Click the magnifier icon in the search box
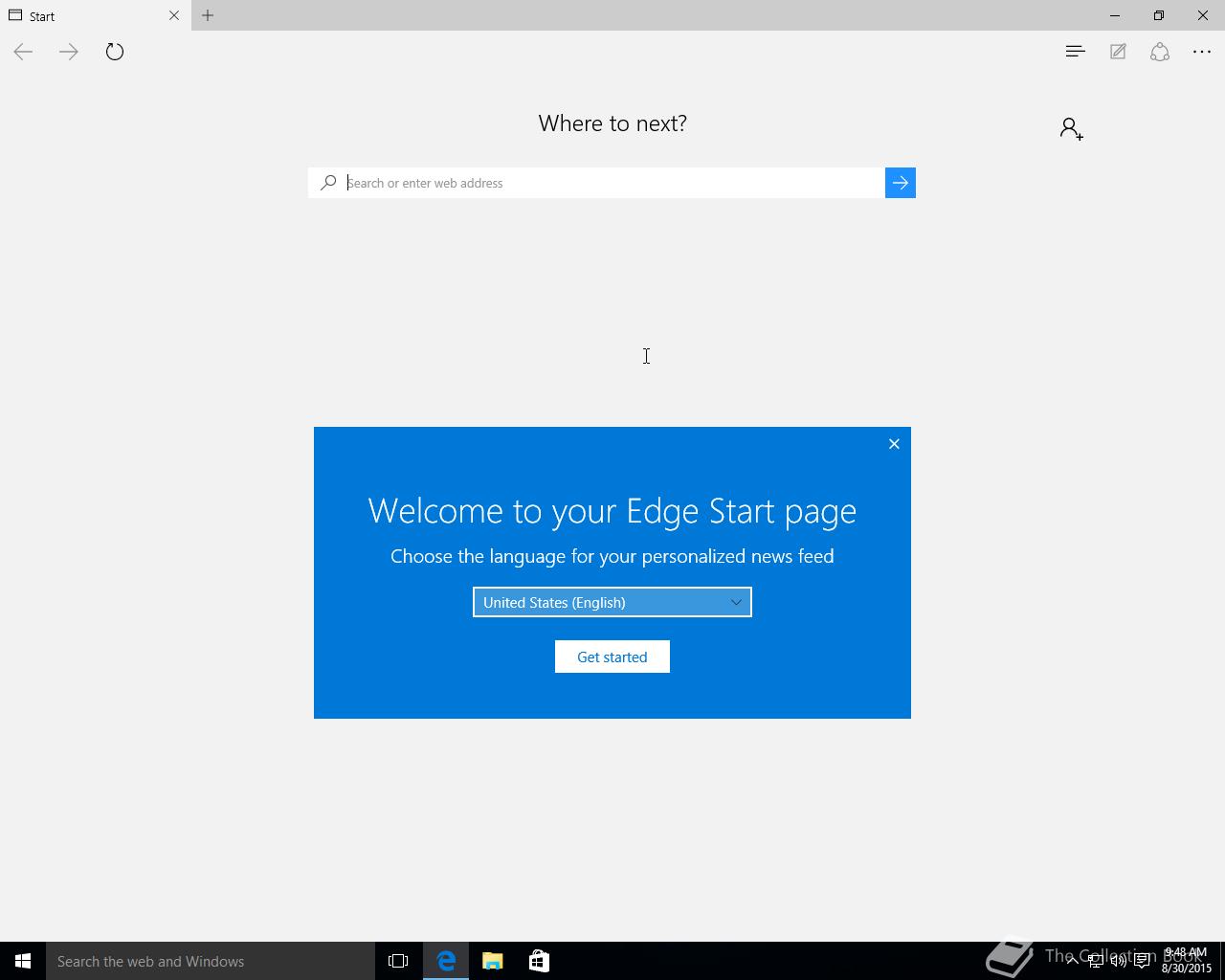The width and height of the screenshot is (1225, 980). [328, 183]
